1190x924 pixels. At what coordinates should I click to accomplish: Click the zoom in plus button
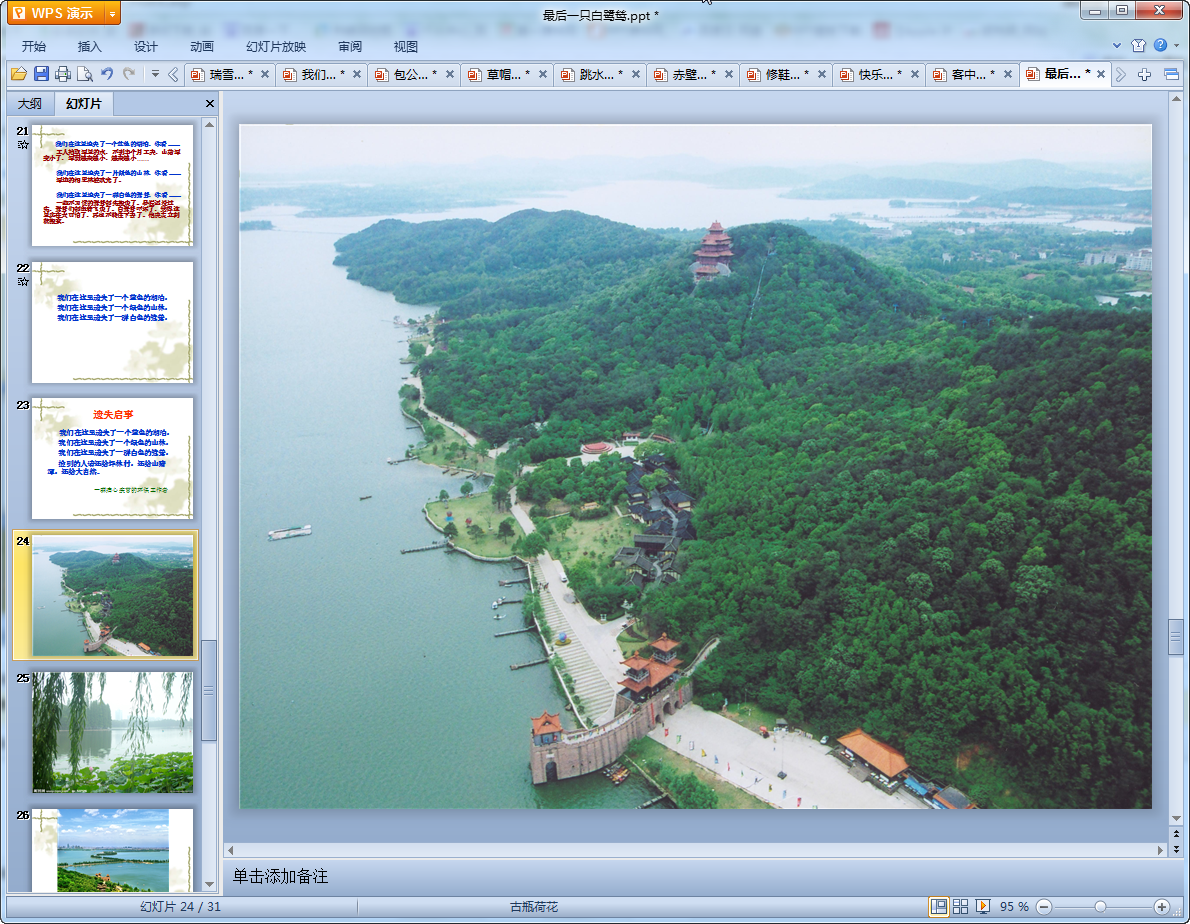point(1161,906)
